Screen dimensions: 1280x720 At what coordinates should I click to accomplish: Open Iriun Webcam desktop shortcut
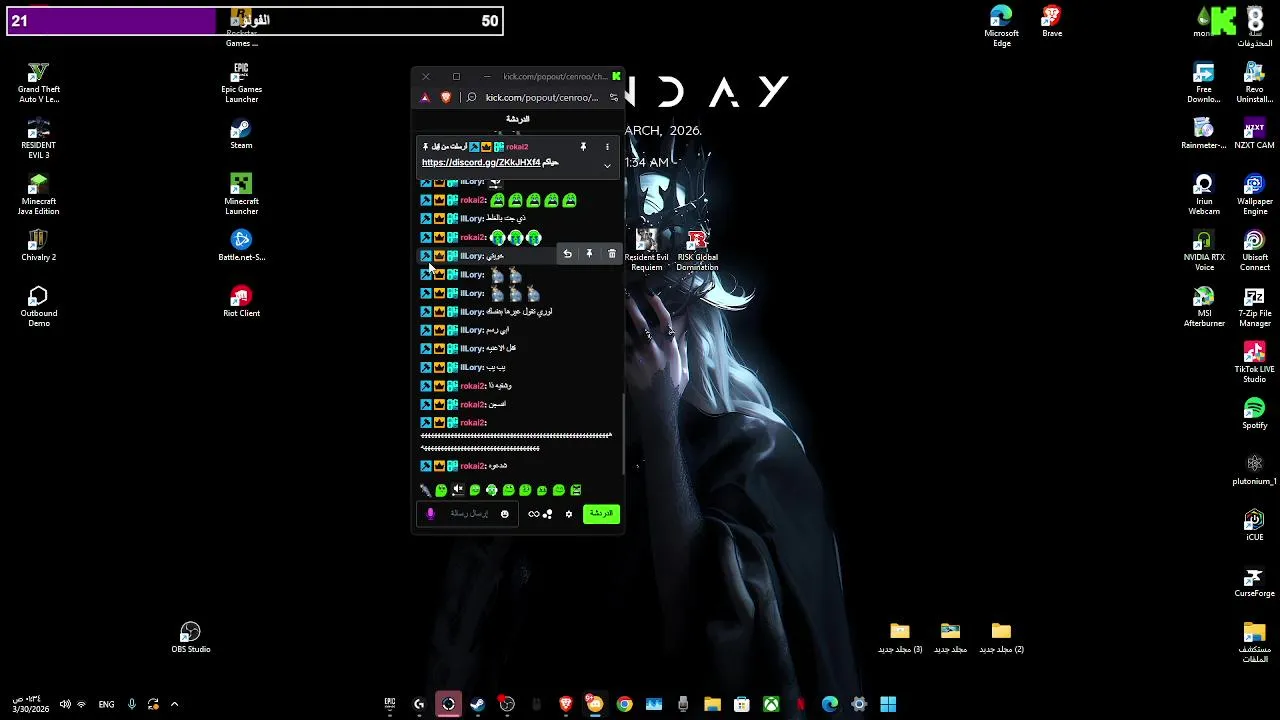click(x=1204, y=195)
